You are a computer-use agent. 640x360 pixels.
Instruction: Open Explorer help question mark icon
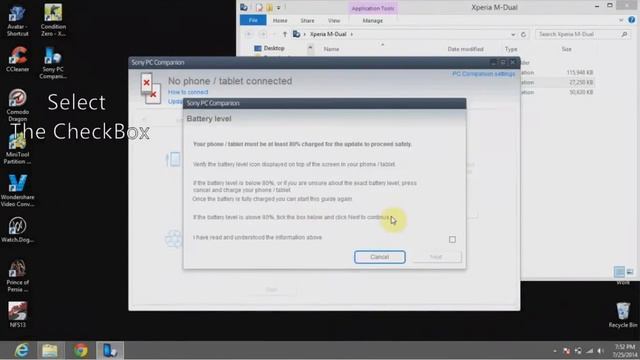pyautogui.click(x=631, y=20)
